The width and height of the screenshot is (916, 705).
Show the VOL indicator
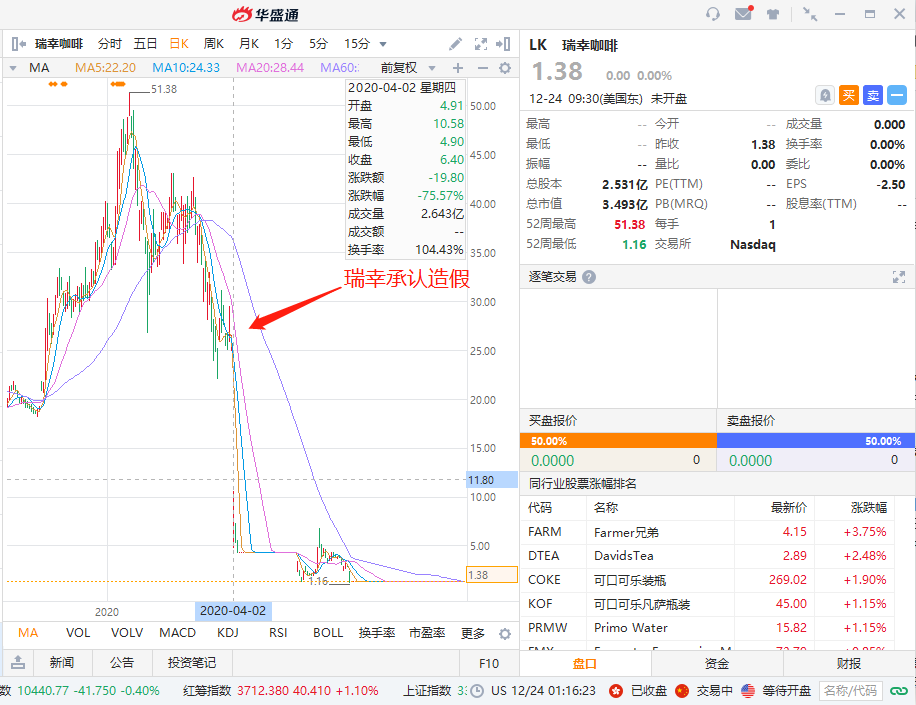coord(78,633)
